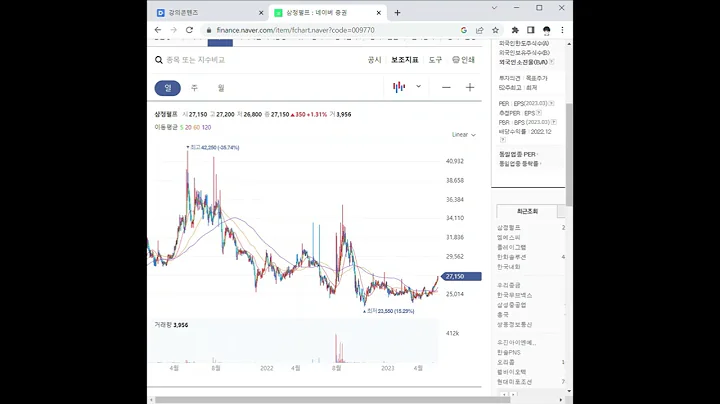Expand the chart type dropdown arrow
The width and height of the screenshot is (720, 404).
[418, 86]
